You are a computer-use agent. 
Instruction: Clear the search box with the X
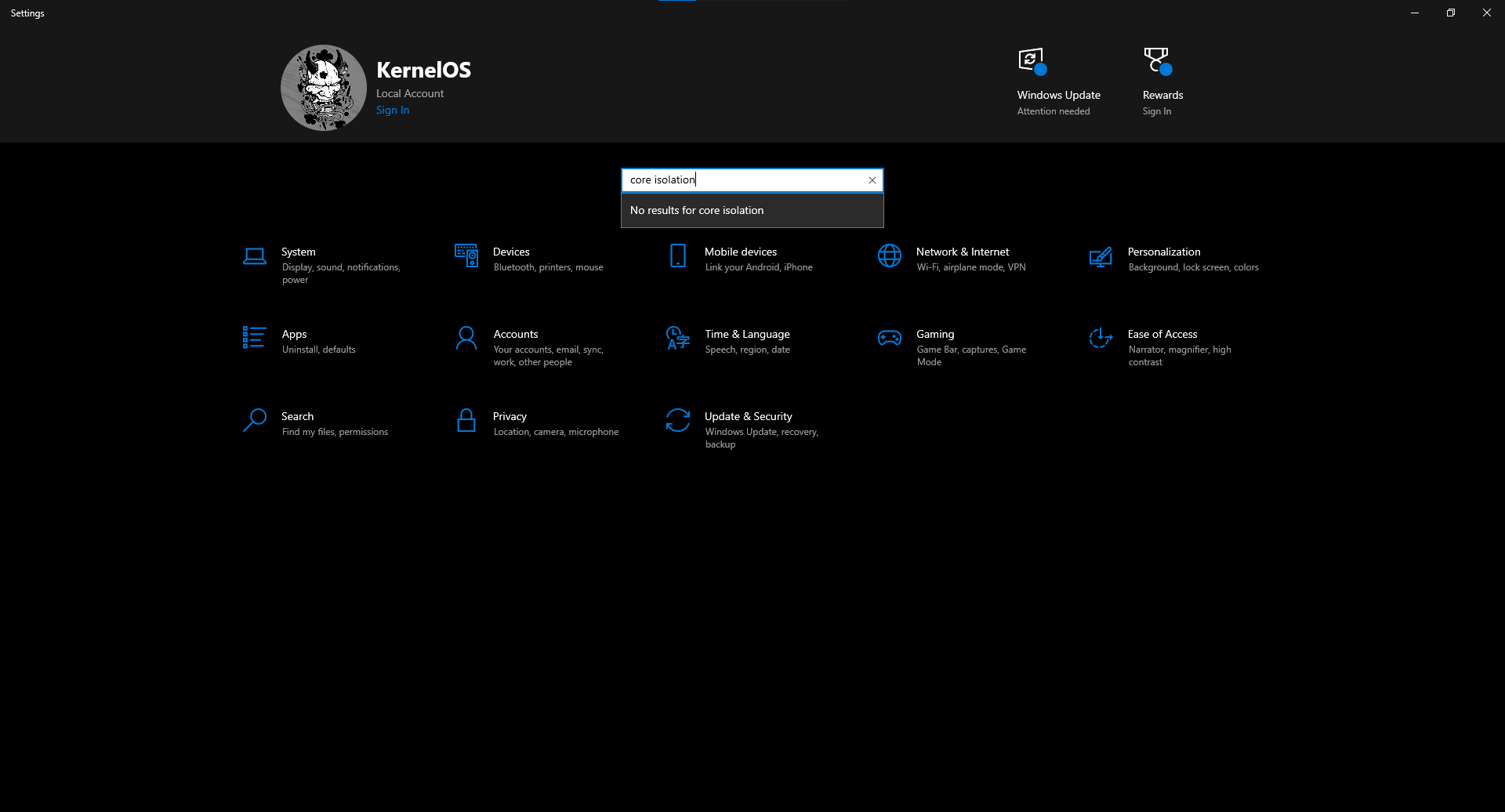(x=872, y=180)
